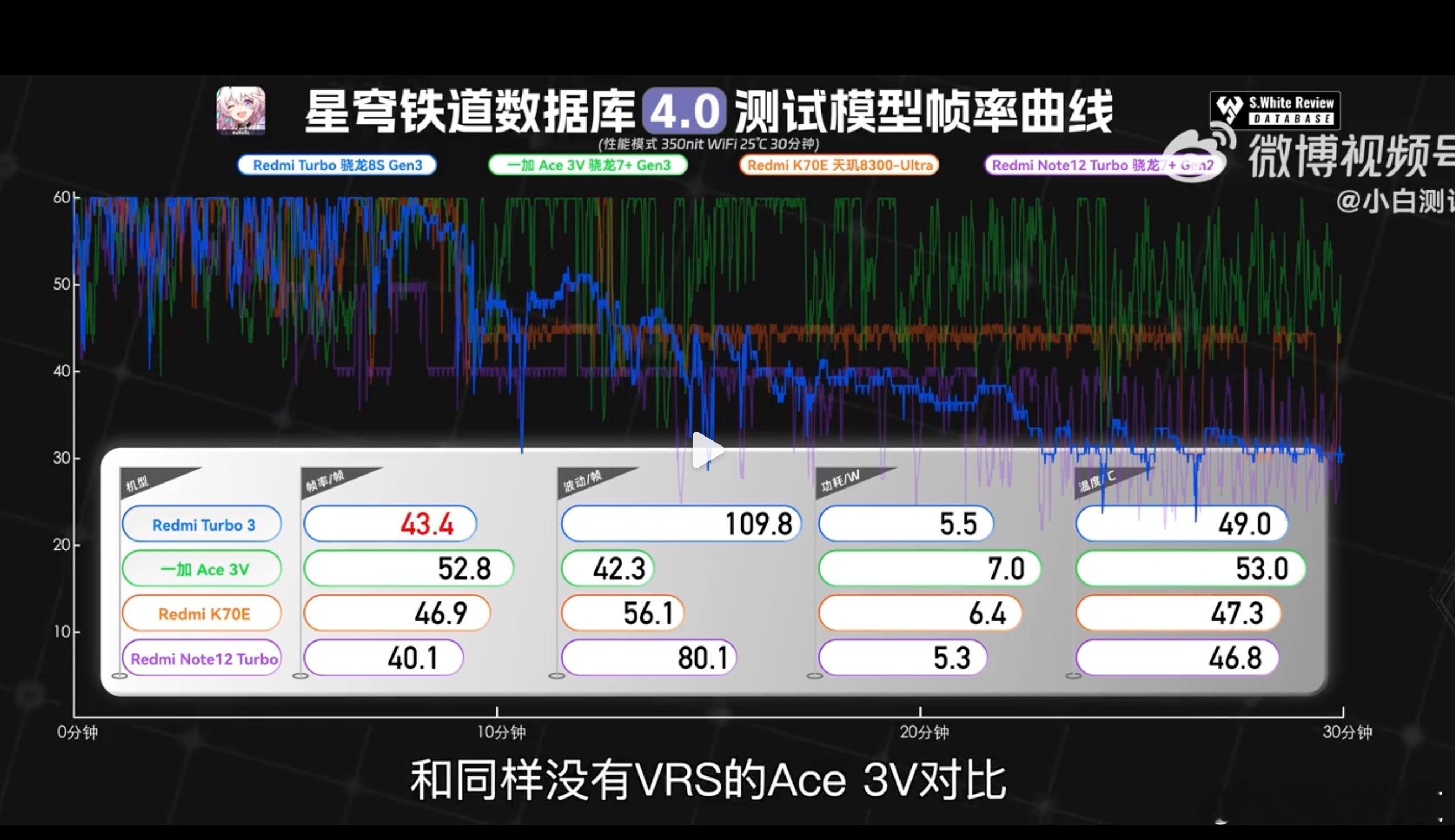
Task: Click the test conditions subtitle 性能模式 350nit
Action: tap(709, 144)
